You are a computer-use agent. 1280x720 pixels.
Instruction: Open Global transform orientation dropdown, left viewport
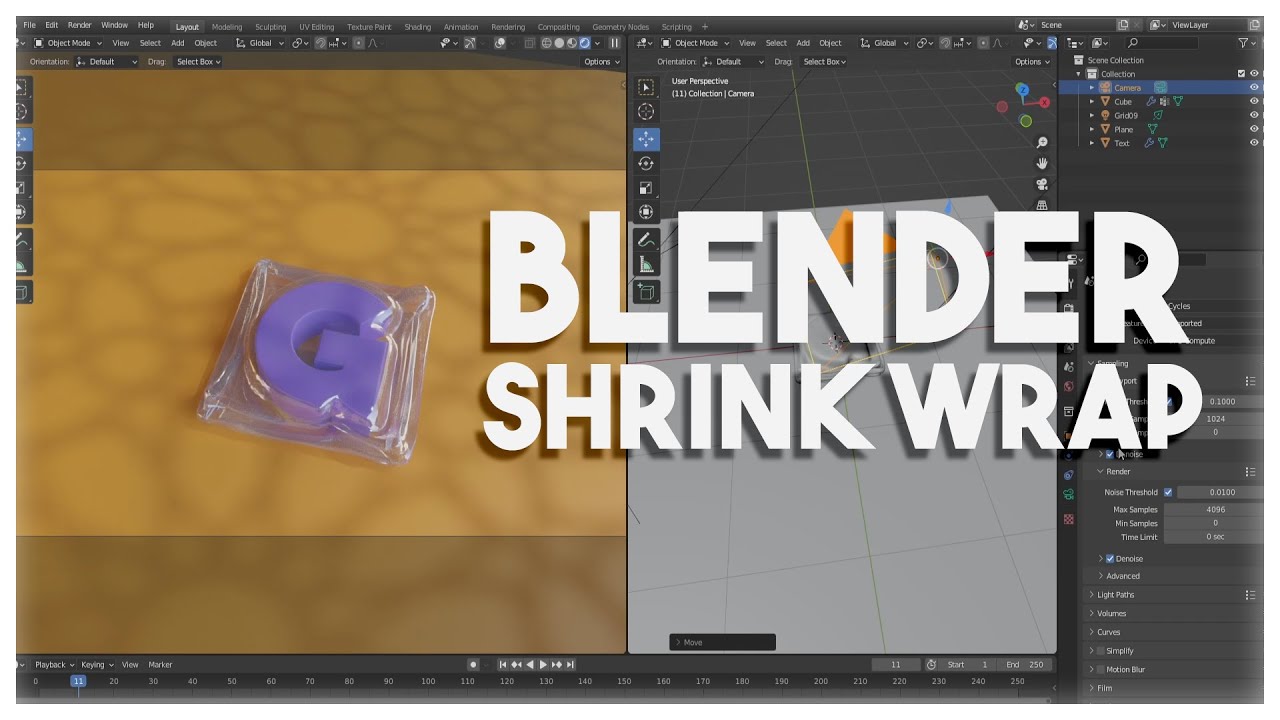click(259, 43)
